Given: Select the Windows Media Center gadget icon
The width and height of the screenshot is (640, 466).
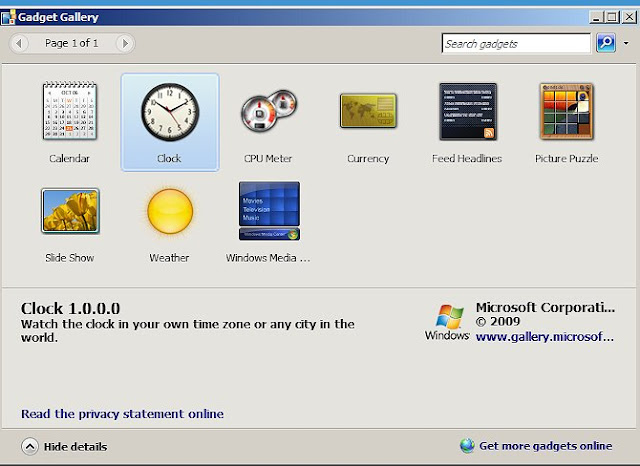Looking at the screenshot, I should (269, 211).
